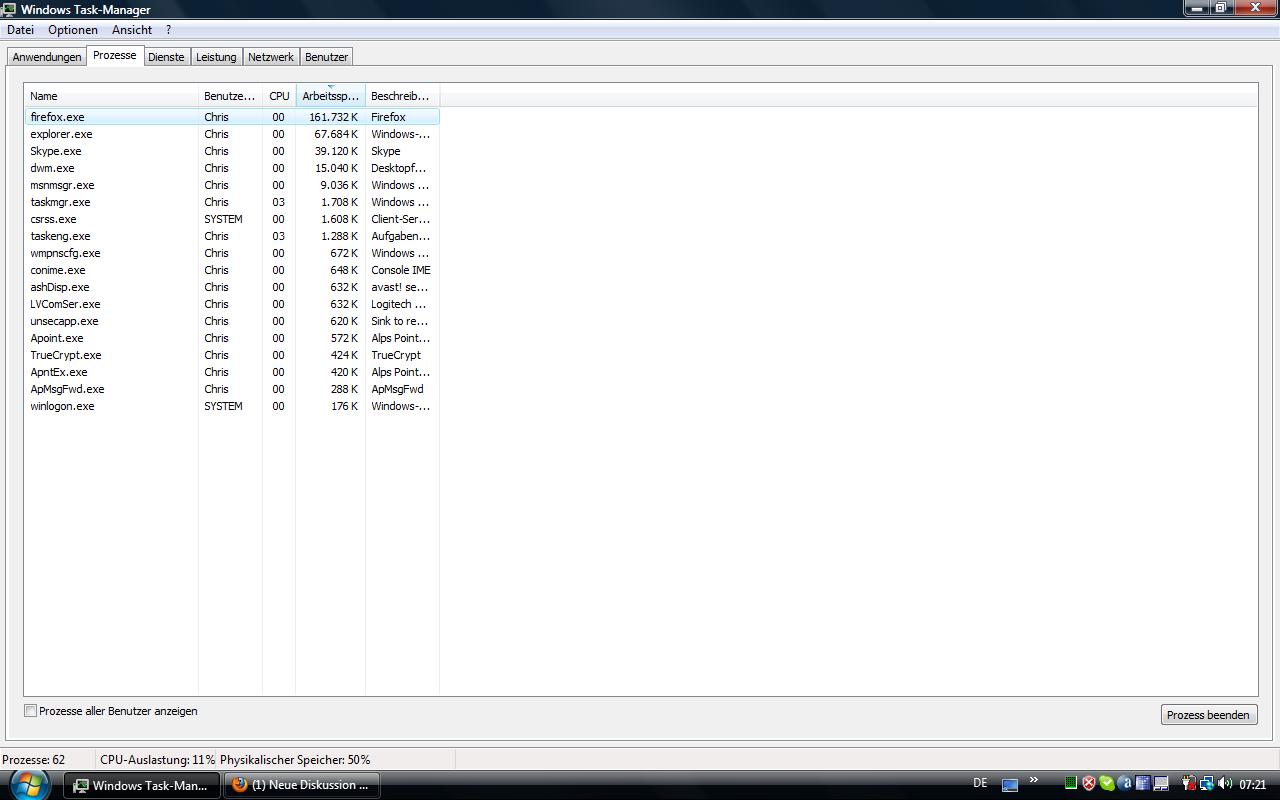The image size is (1280, 800).
Task: Enable 'Prozesse aller Benutzer anzeigen' checkbox
Action: [x=31, y=711]
